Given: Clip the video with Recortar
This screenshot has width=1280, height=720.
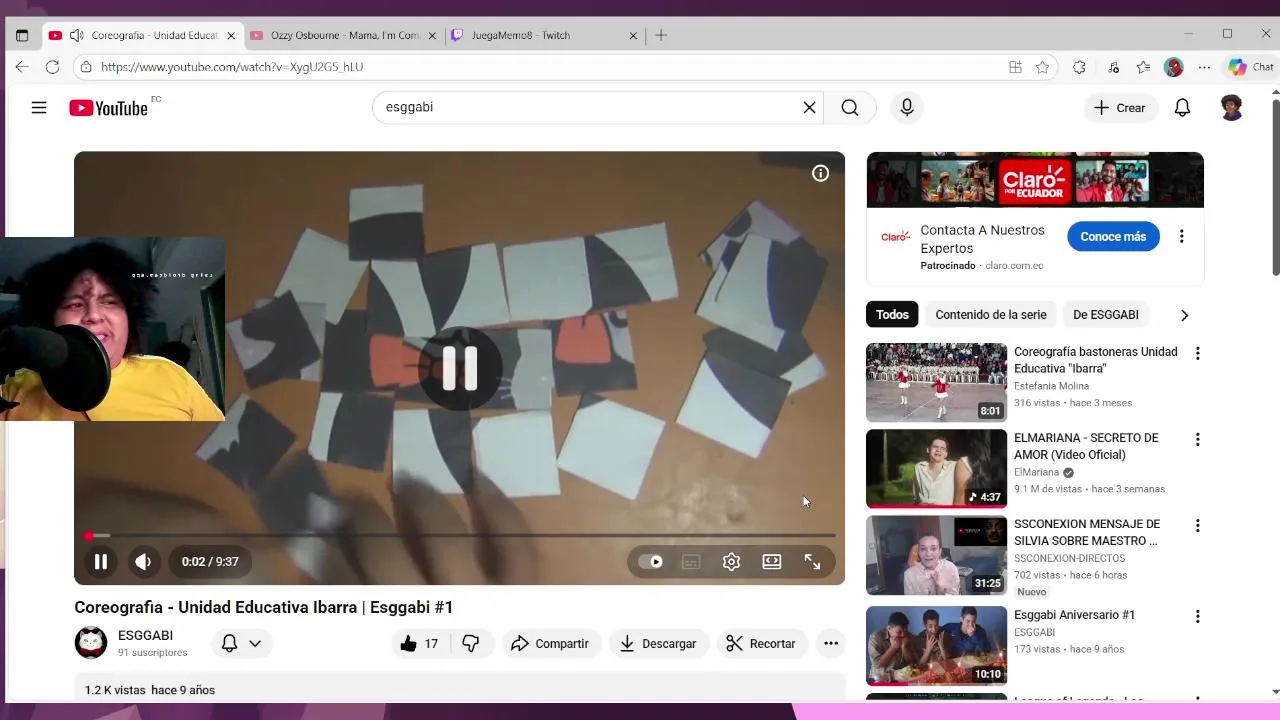Looking at the screenshot, I should tap(761, 644).
